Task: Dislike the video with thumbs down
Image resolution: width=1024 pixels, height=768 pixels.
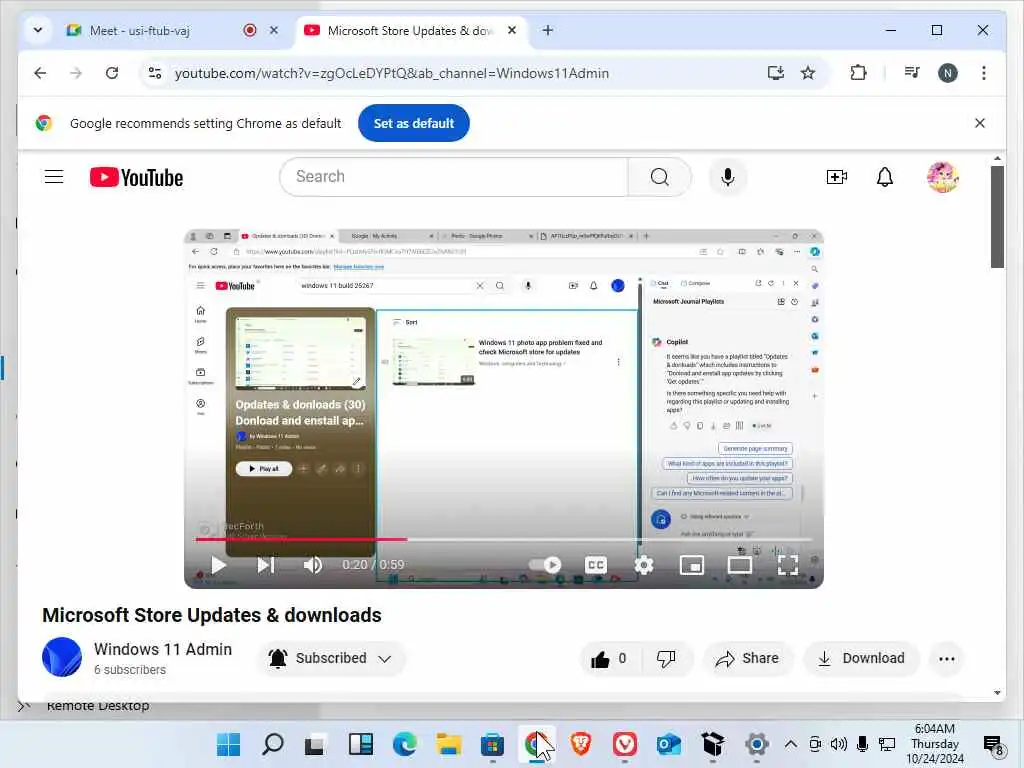Action: (666, 658)
